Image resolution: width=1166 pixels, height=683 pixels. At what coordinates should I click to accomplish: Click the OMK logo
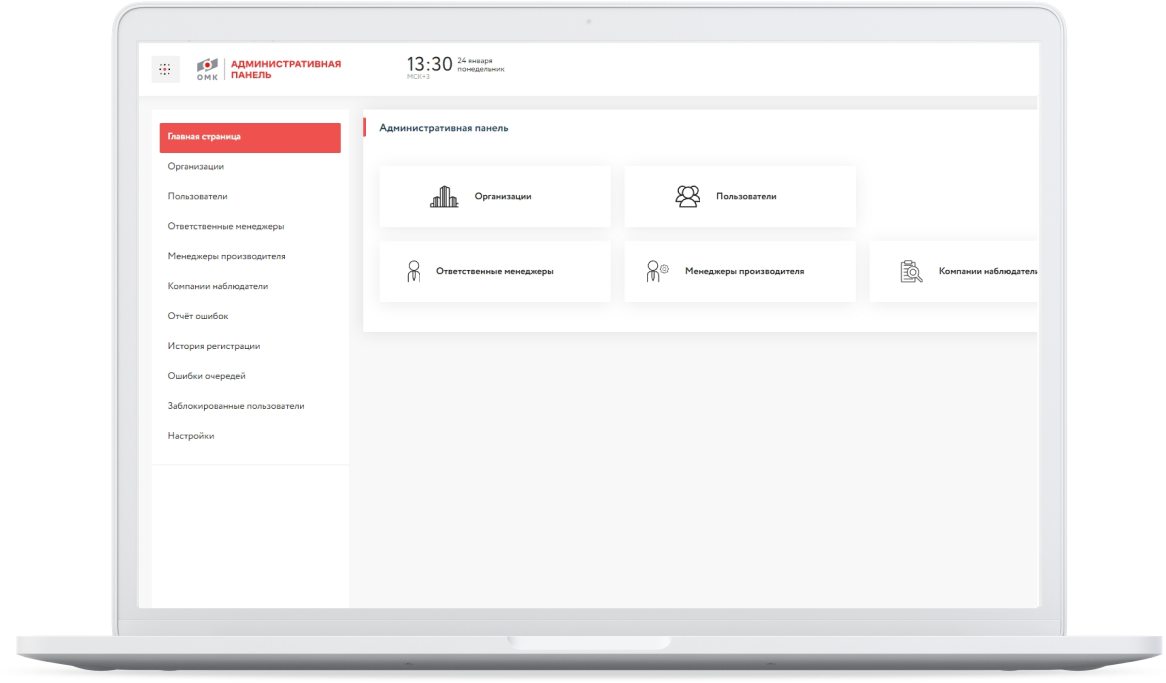[207, 69]
